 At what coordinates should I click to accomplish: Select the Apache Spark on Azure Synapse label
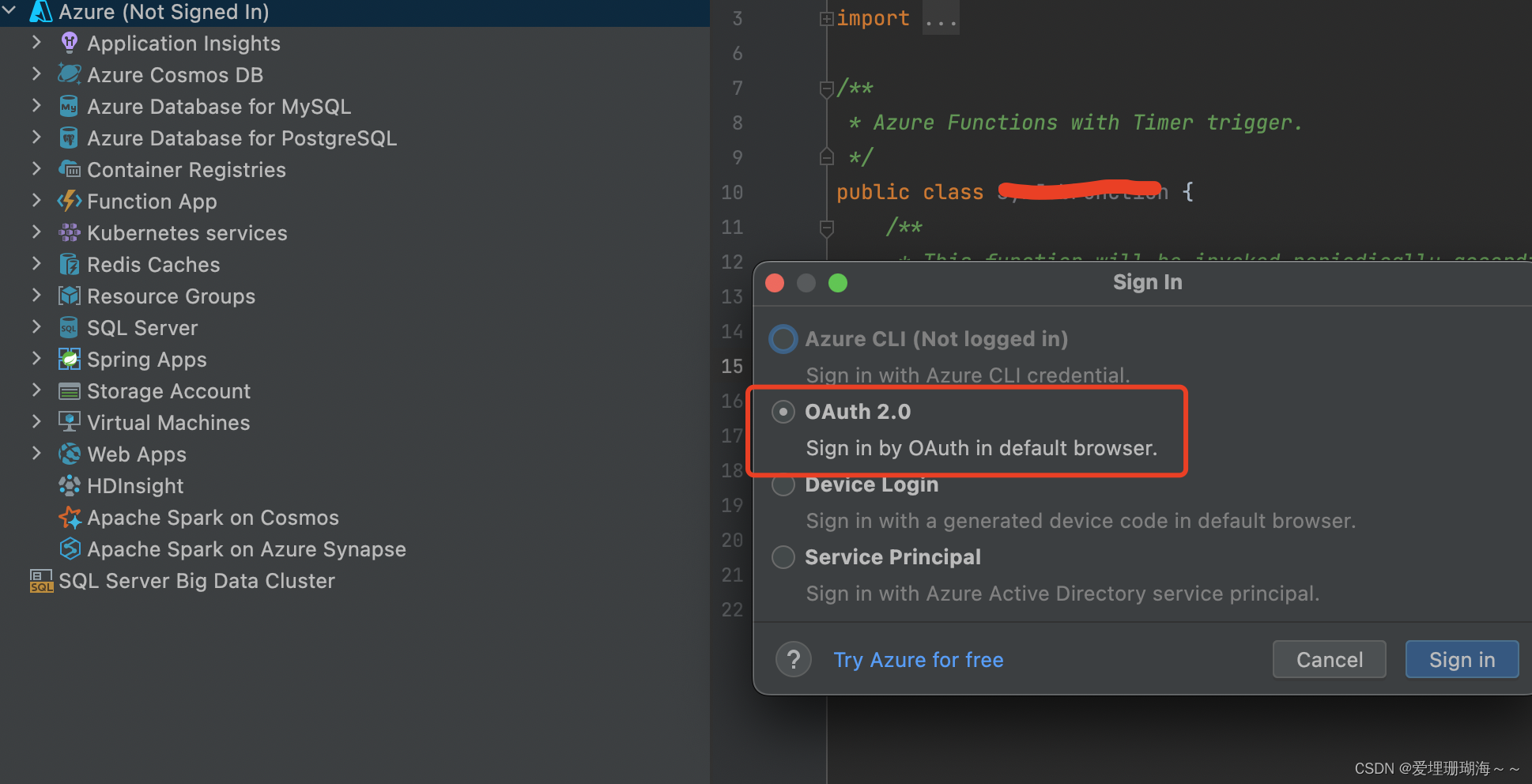(x=247, y=549)
